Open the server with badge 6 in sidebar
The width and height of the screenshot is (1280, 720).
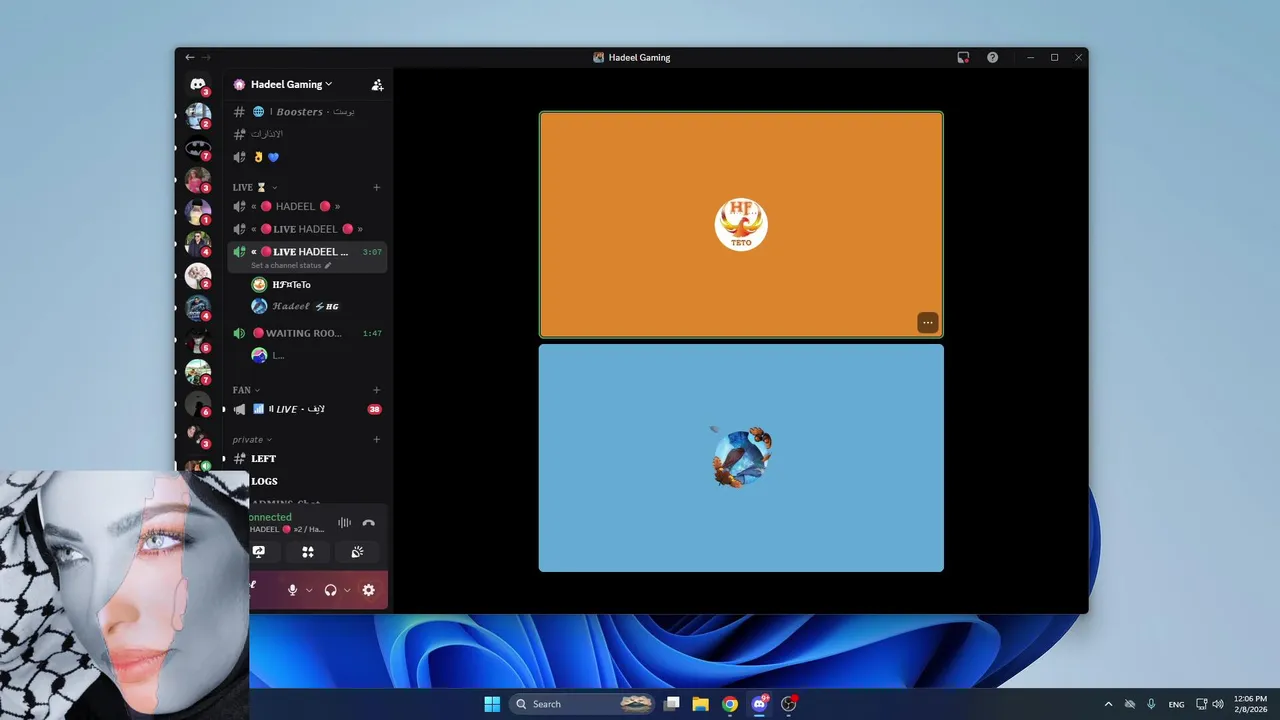point(198,404)
